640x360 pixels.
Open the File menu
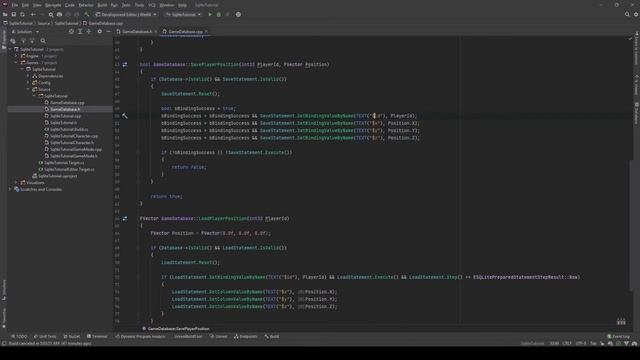[15, 5]
